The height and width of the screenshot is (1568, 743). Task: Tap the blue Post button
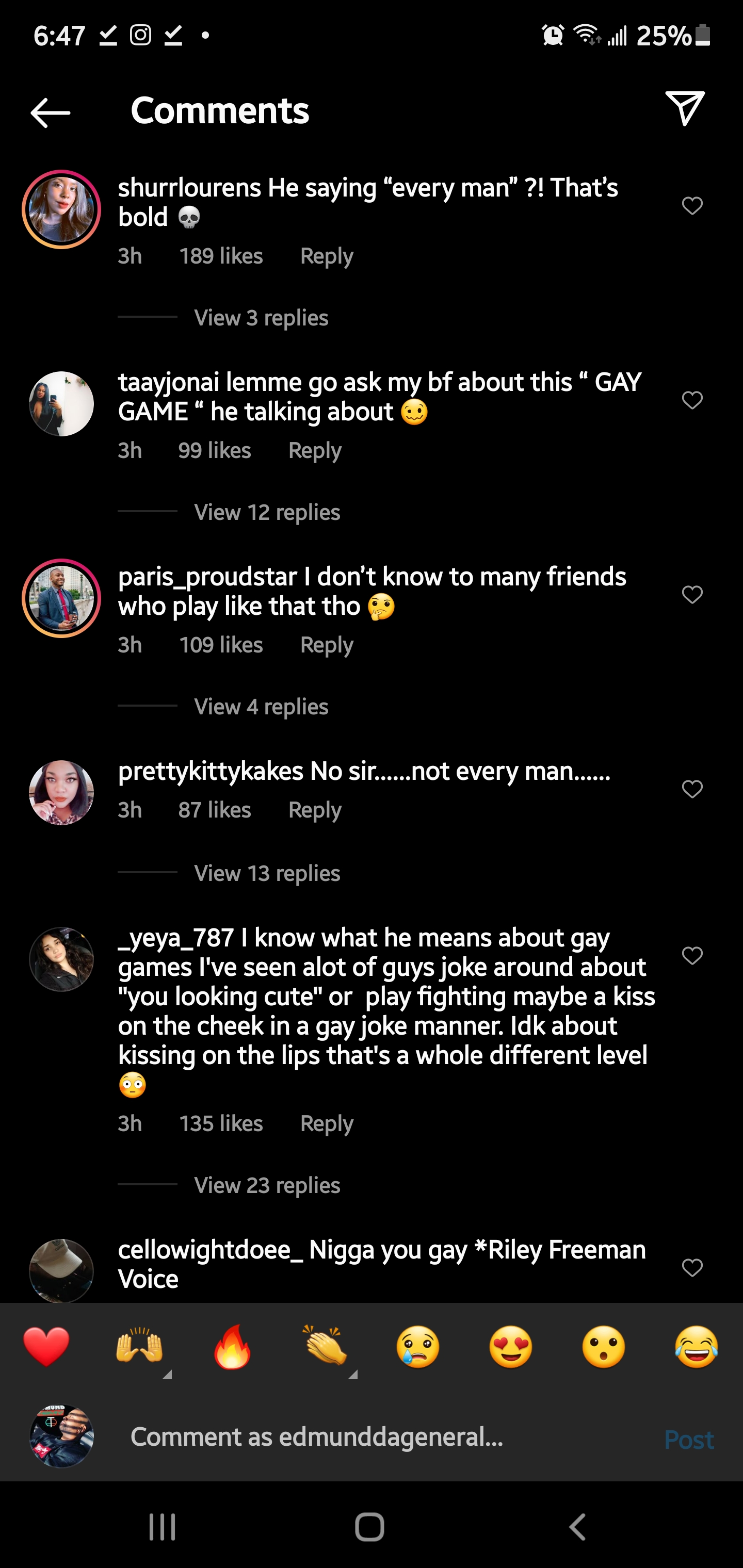(x=688, y=1440)
